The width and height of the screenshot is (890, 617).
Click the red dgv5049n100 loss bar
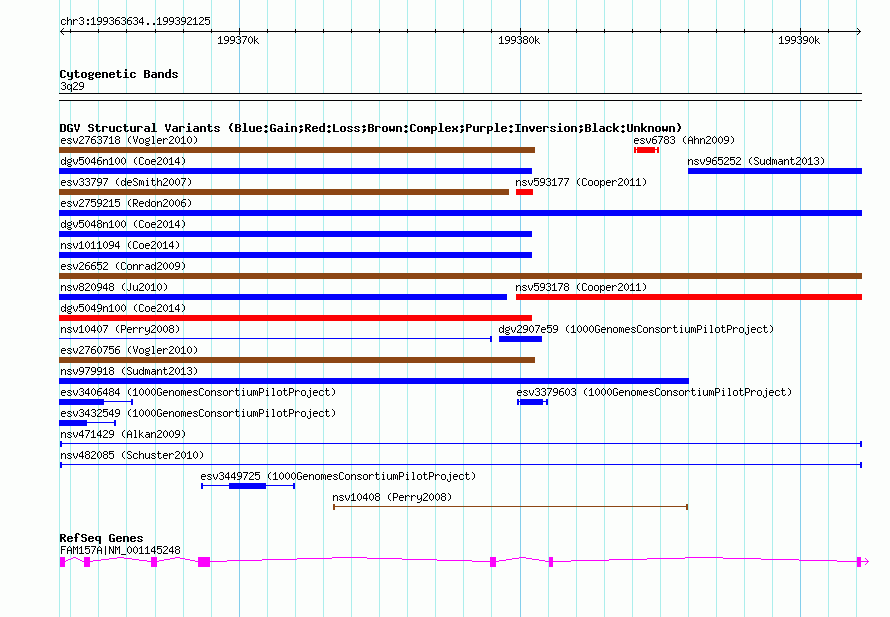coord(295,318)
